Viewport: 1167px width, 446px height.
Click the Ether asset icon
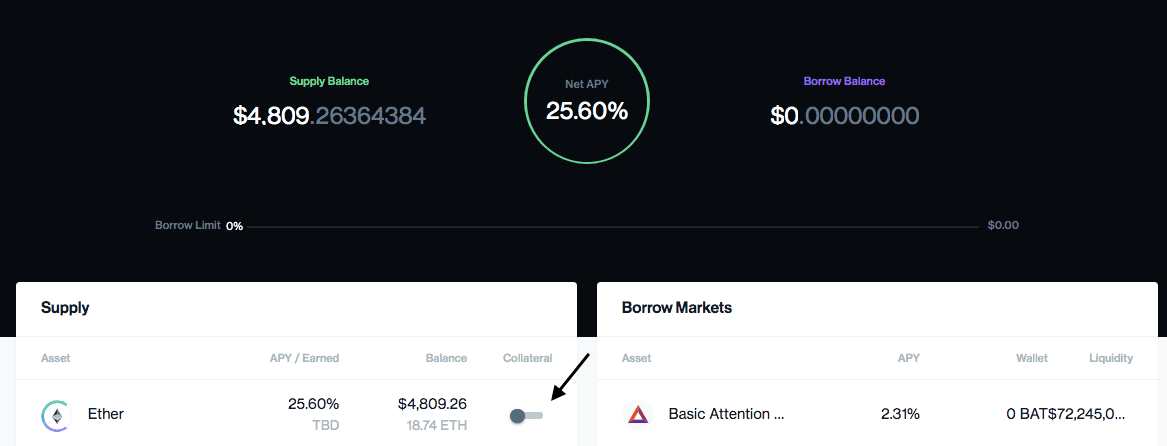(56, 415)
